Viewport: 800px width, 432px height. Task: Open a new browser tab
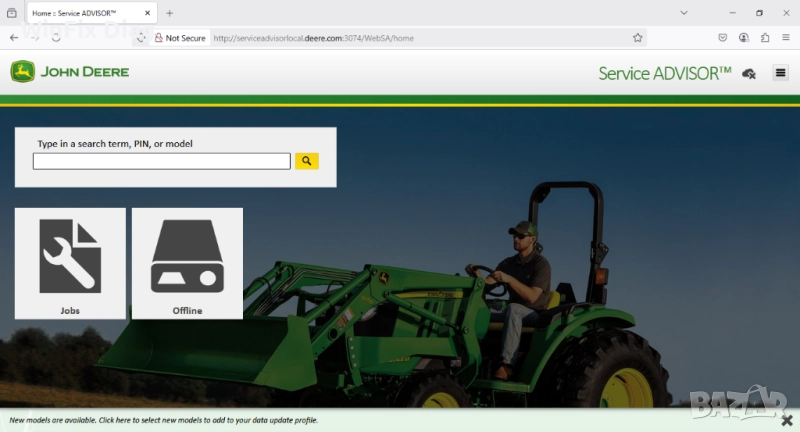tap(169, 13)
